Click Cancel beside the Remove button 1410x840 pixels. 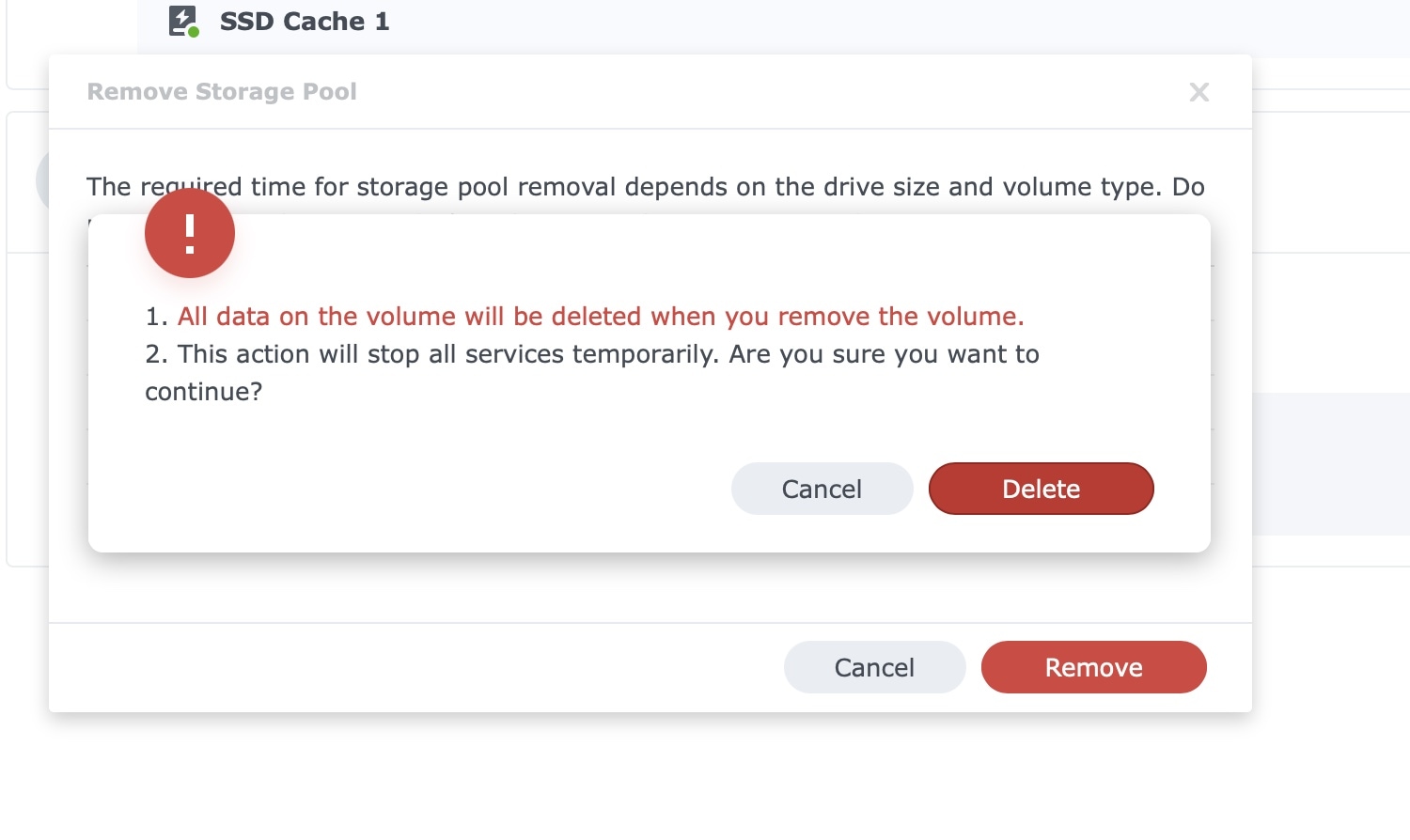pyautogui.click(x=875, y=667)
